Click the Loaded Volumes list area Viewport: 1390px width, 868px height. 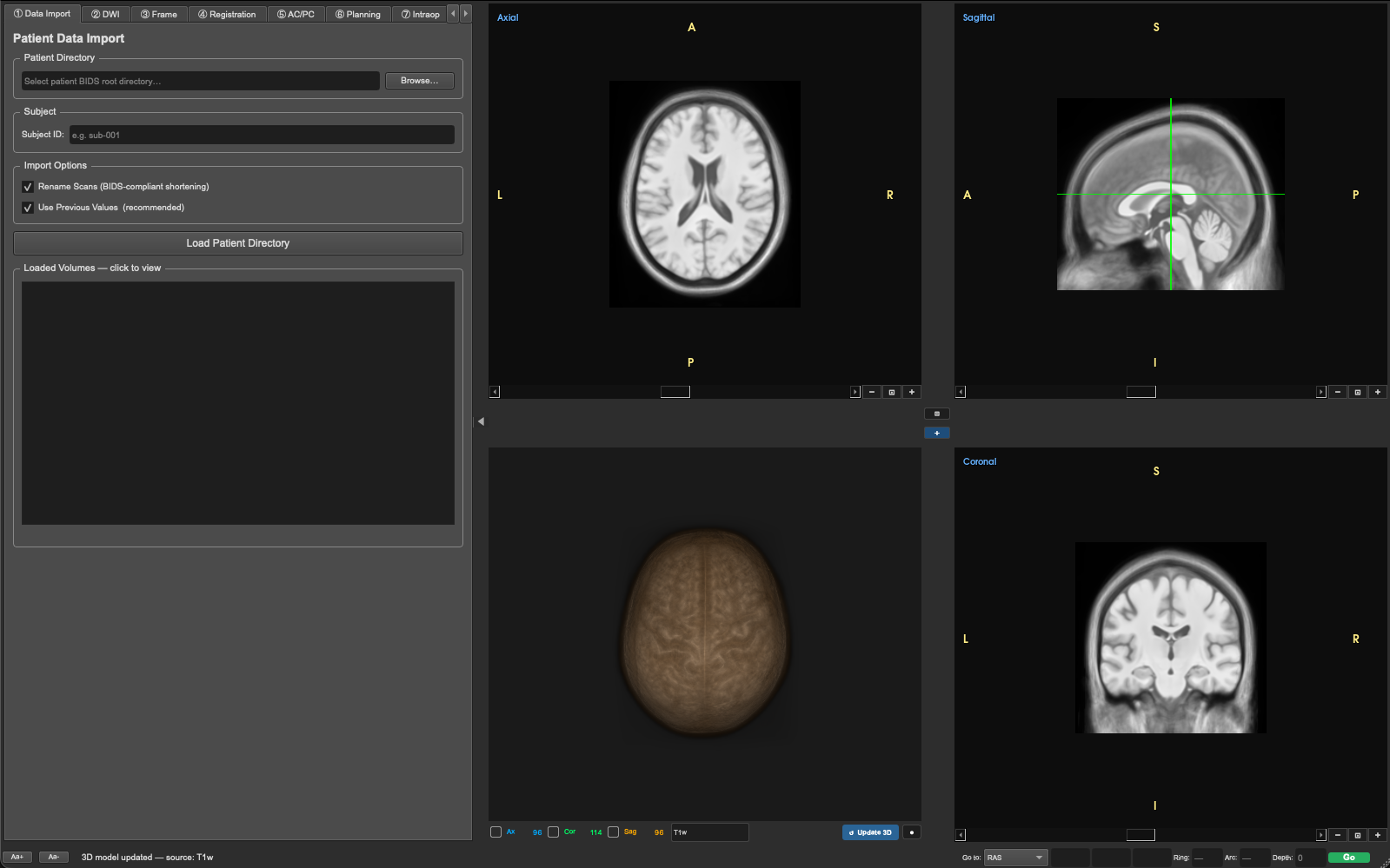237,402
